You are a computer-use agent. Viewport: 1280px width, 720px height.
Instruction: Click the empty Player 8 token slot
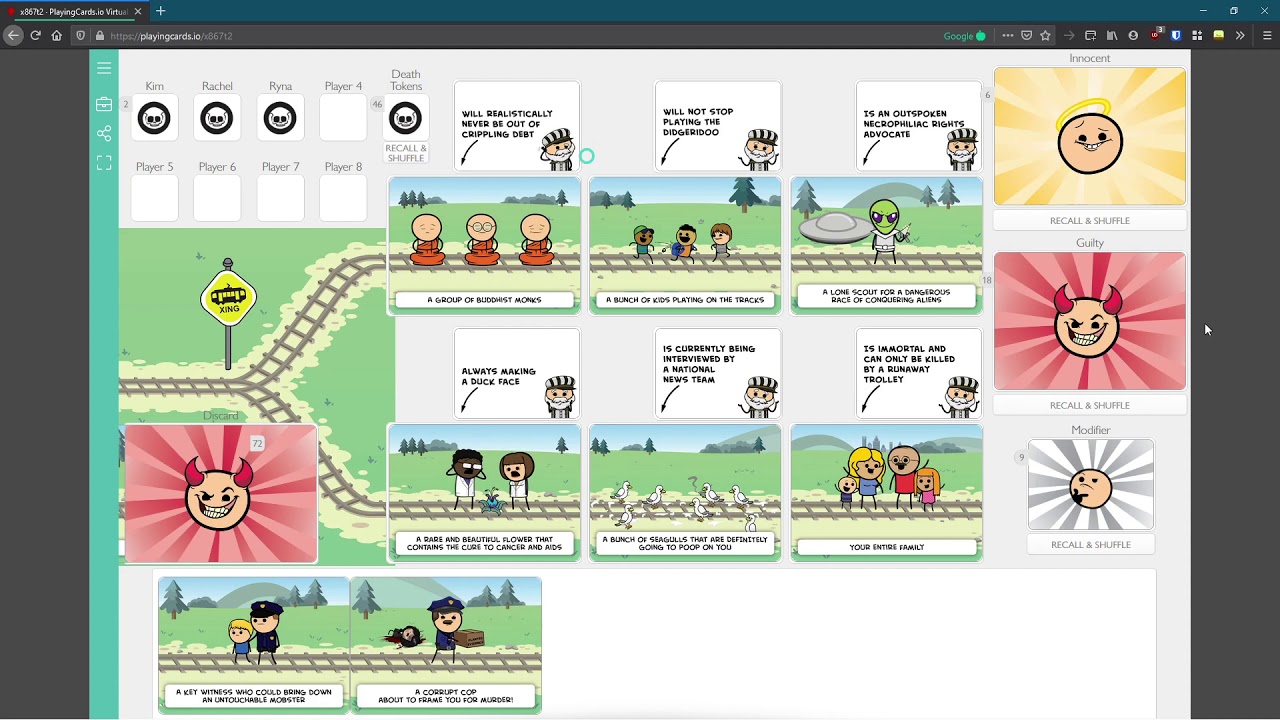[343, 198]
